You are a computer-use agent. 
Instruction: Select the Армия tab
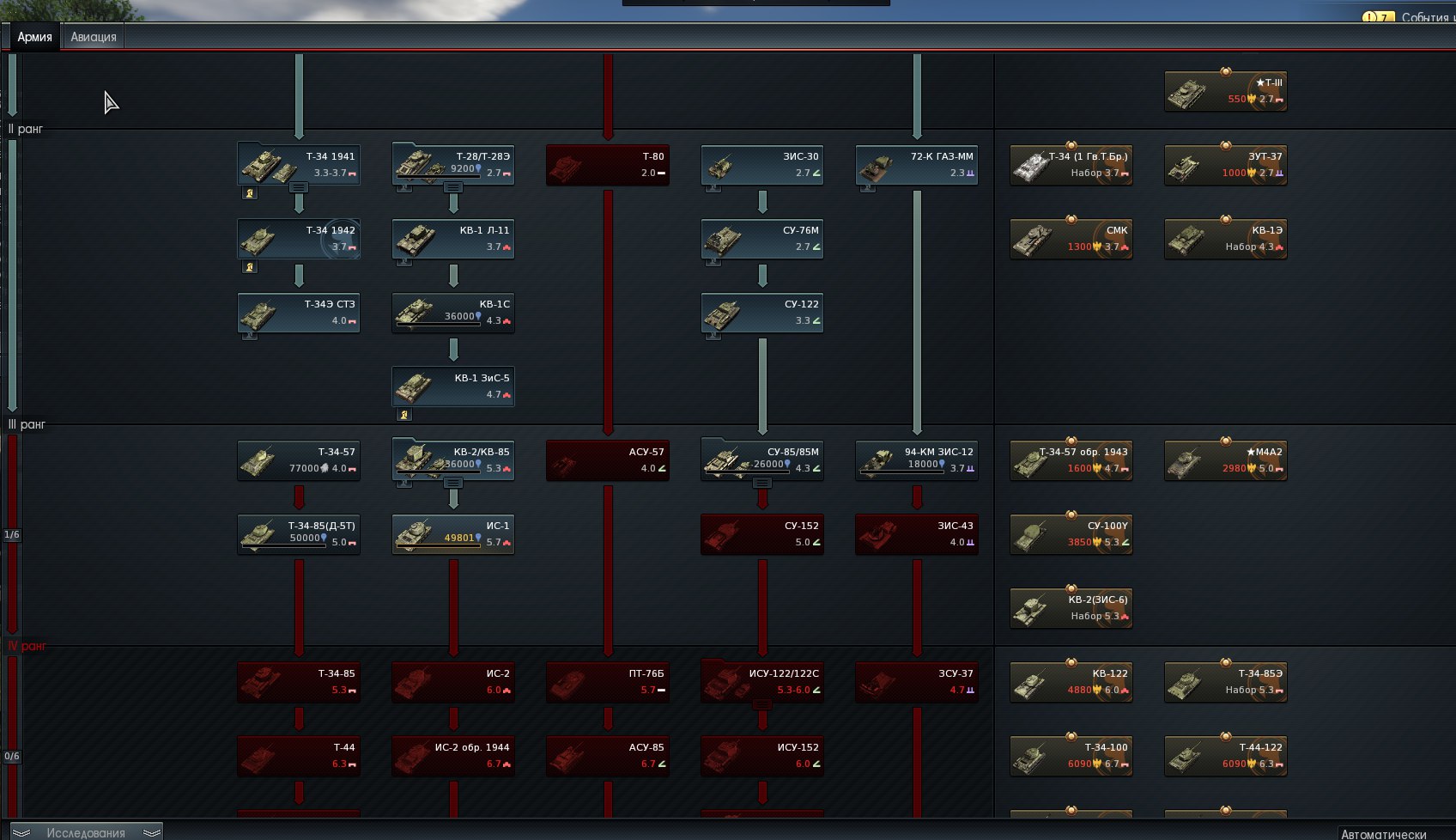(x=34, y=37)
